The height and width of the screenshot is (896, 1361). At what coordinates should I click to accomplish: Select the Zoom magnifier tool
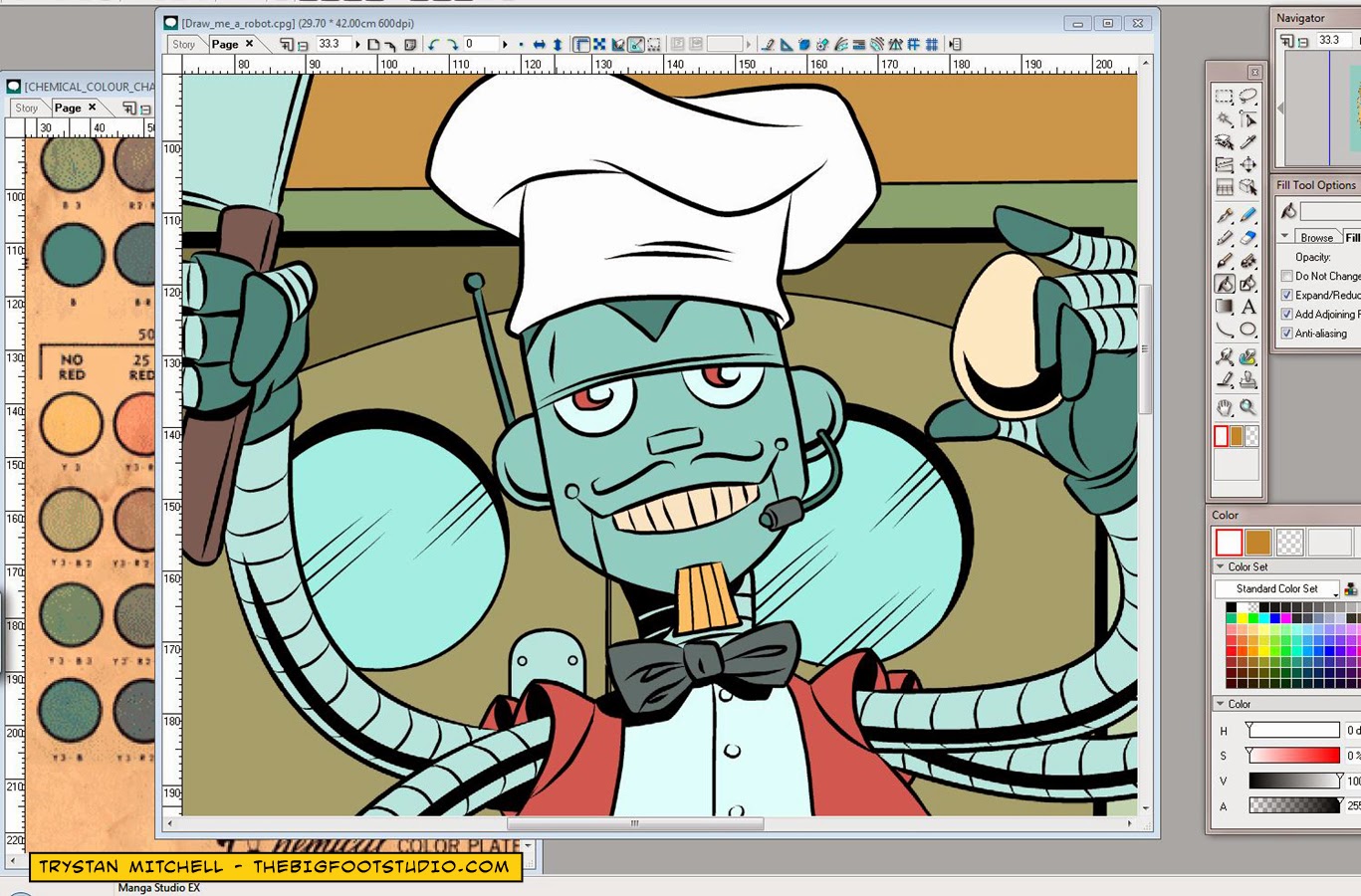pyautogui.click(x=1248, y=407)
